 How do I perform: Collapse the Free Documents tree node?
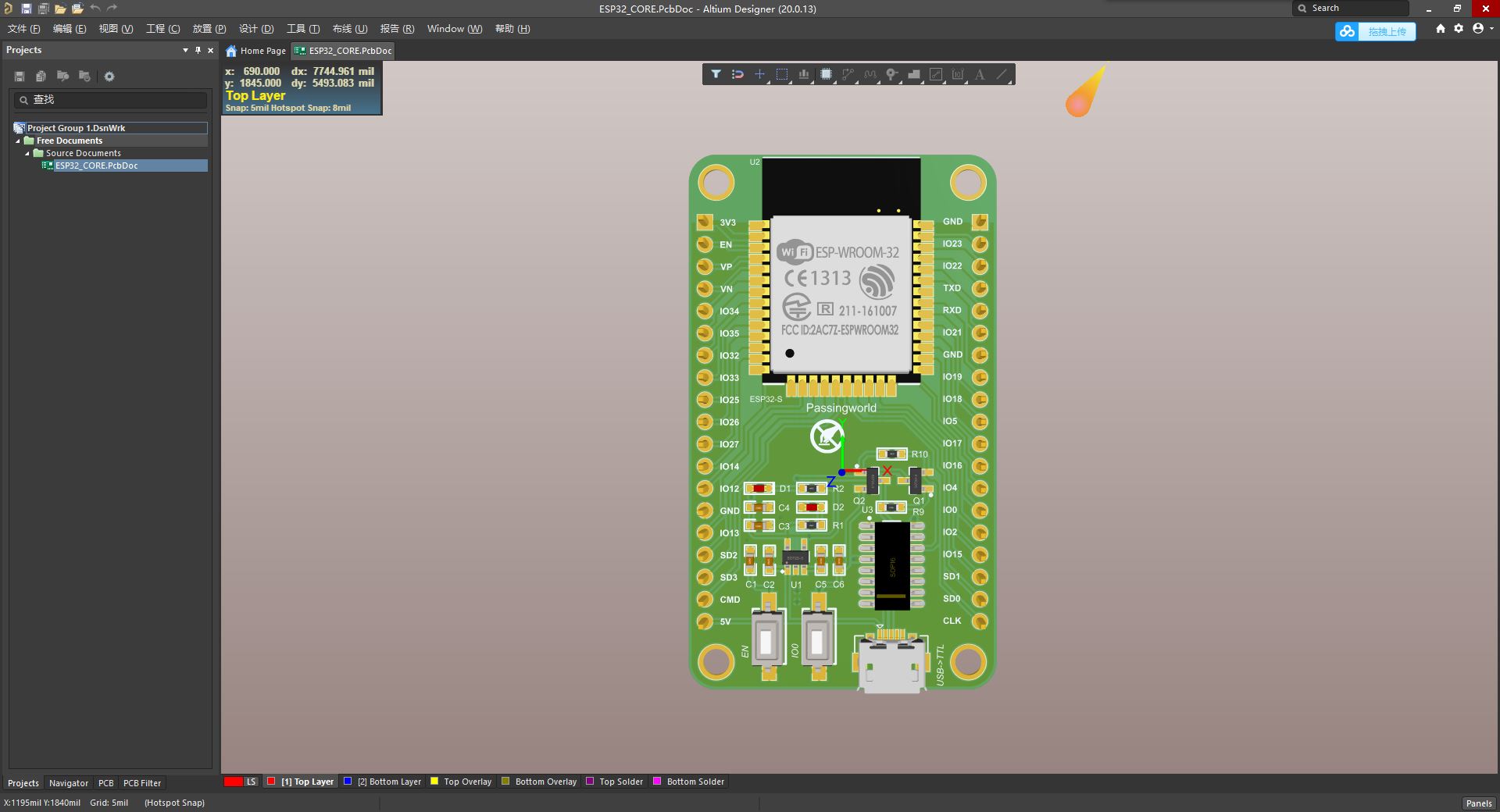click(x=18, y=141)
